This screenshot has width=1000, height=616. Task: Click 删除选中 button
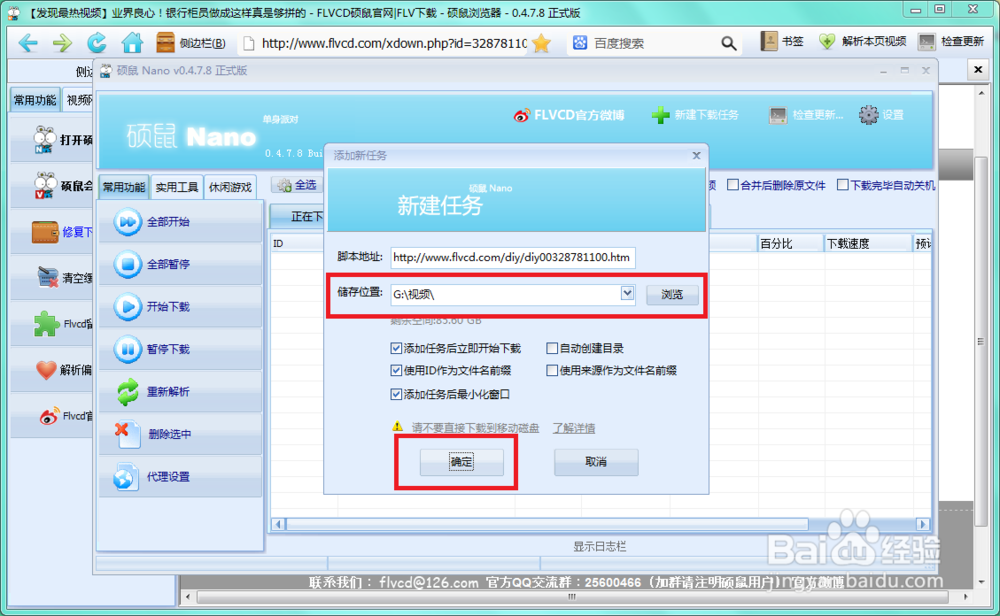point(180,434)
